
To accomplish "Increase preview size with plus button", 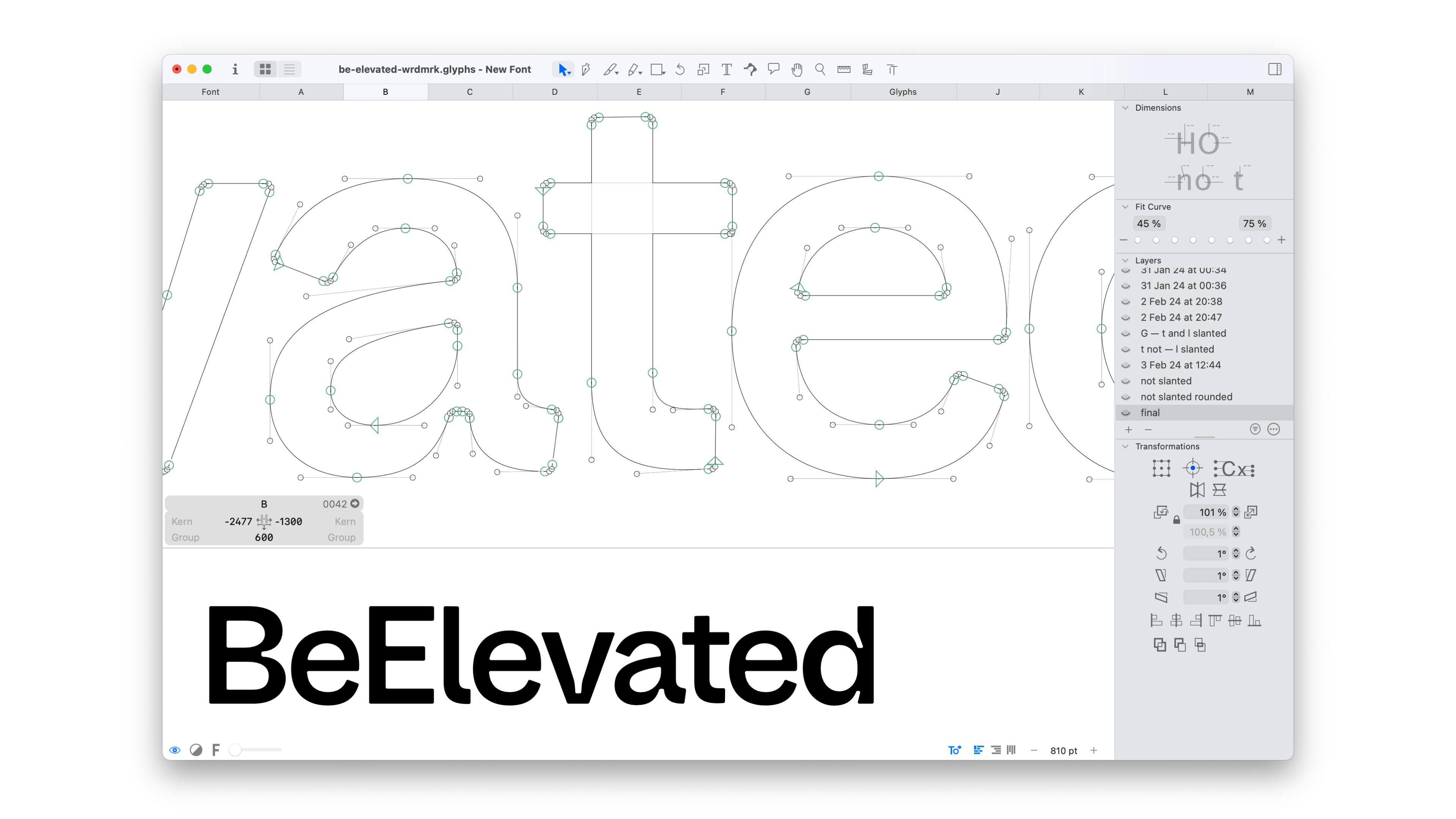I will pos(1094,751).
